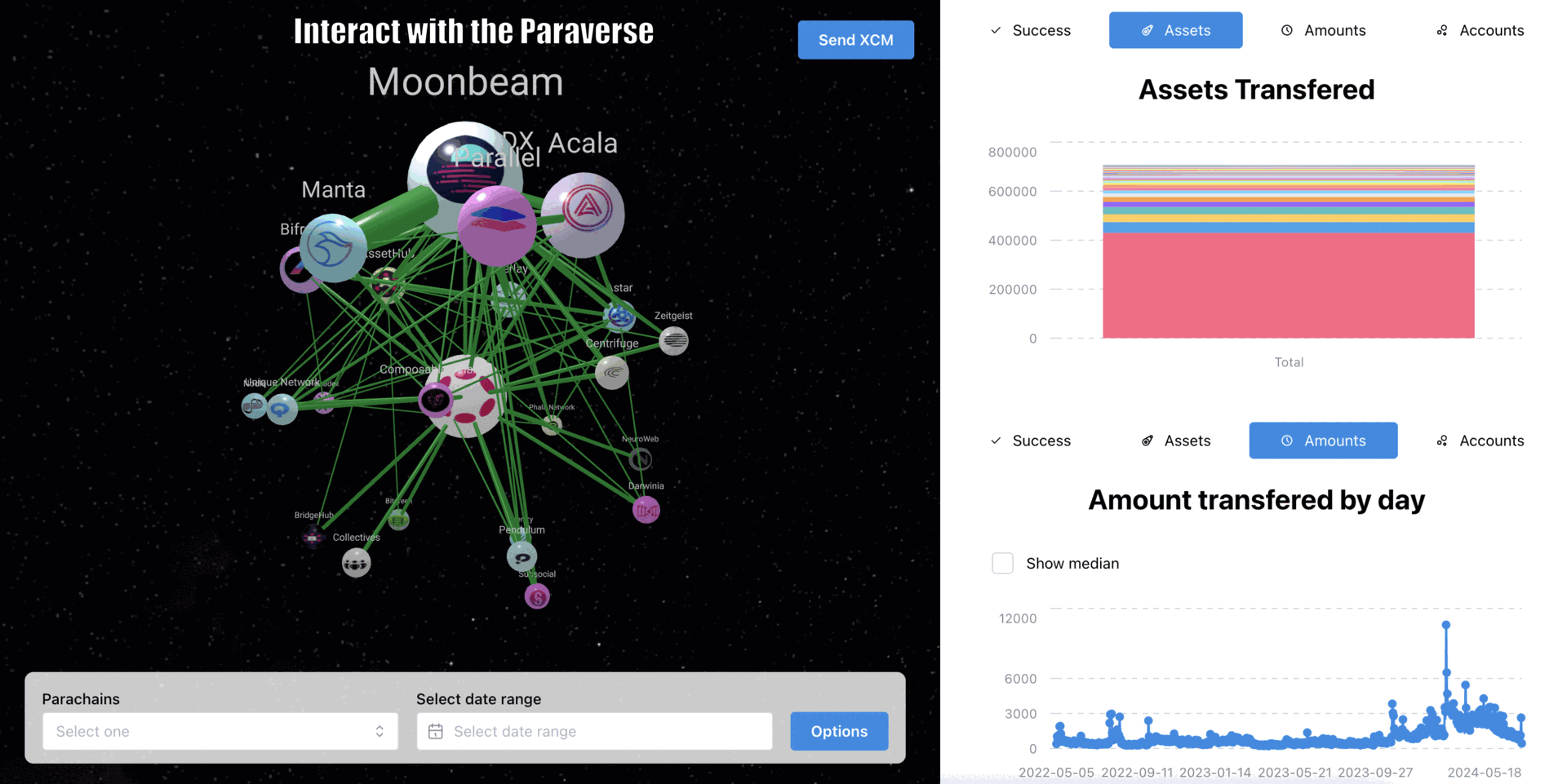Open the Parachains select dropdown

coord(220,731)
